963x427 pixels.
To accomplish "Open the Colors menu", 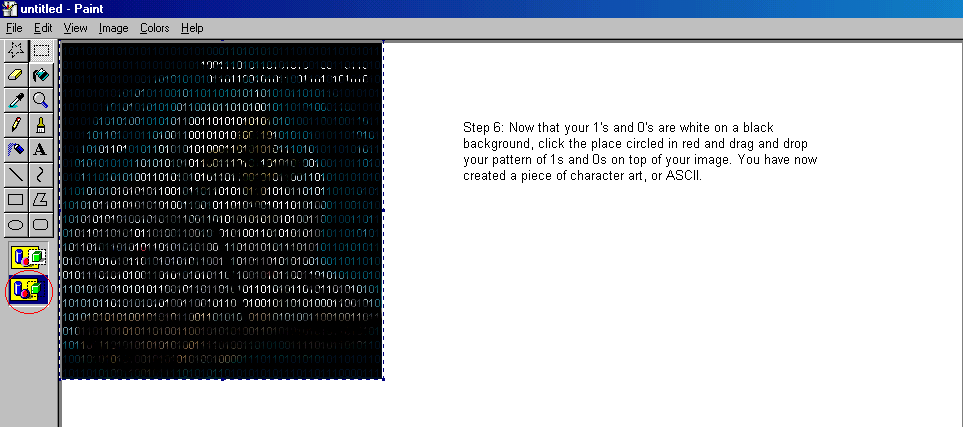I will pyautogui.click(x=155, y=28).
